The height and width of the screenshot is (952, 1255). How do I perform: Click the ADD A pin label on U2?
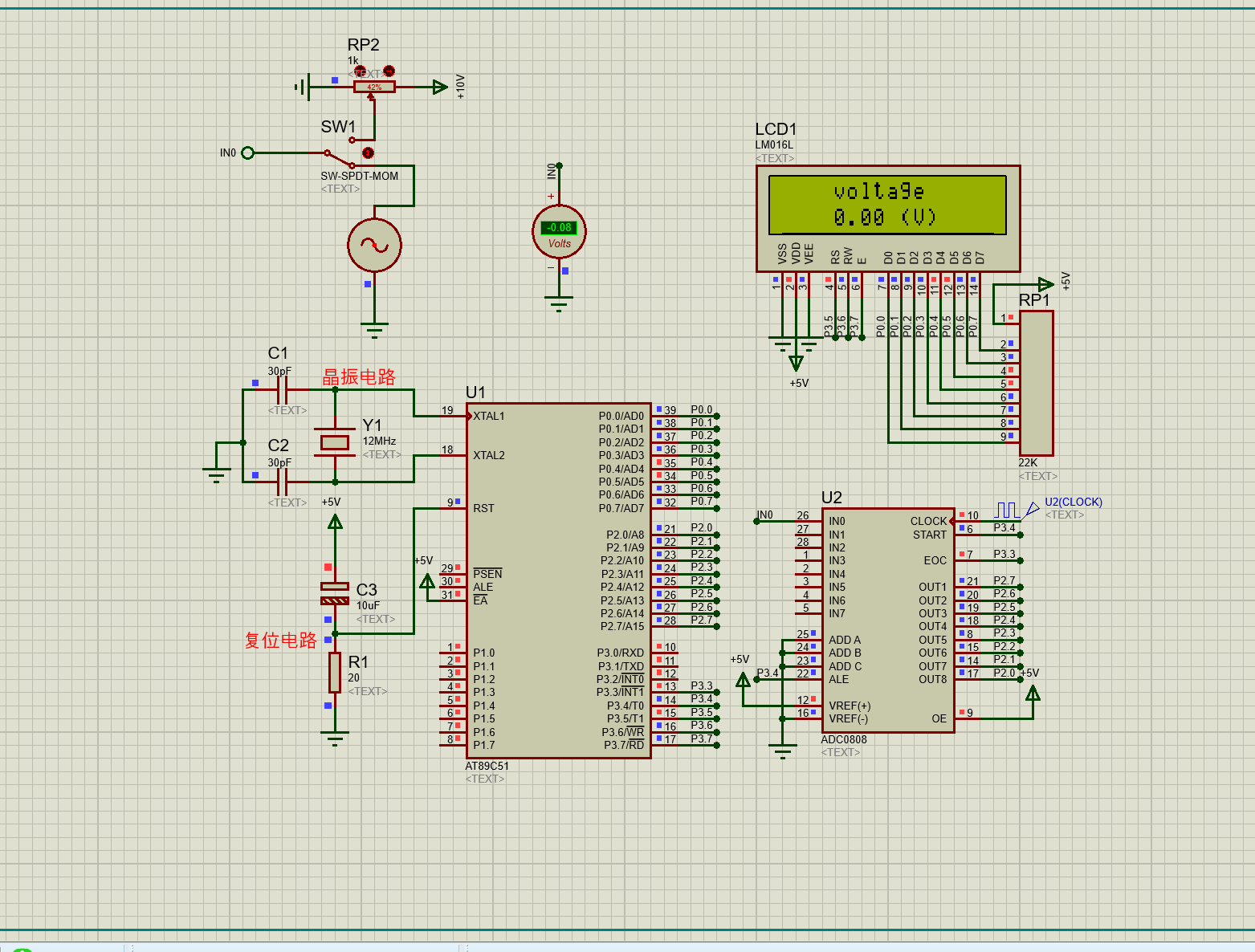click(845, 640)
